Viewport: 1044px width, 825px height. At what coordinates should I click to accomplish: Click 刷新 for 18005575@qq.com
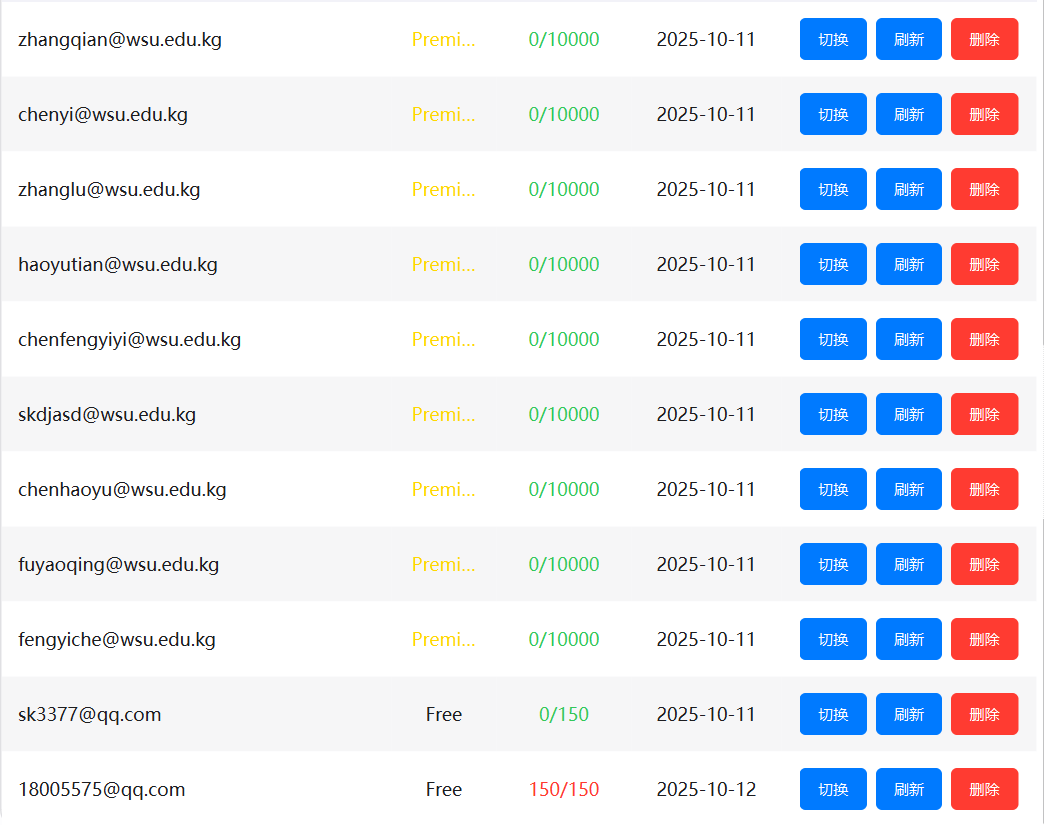point(908,789)
